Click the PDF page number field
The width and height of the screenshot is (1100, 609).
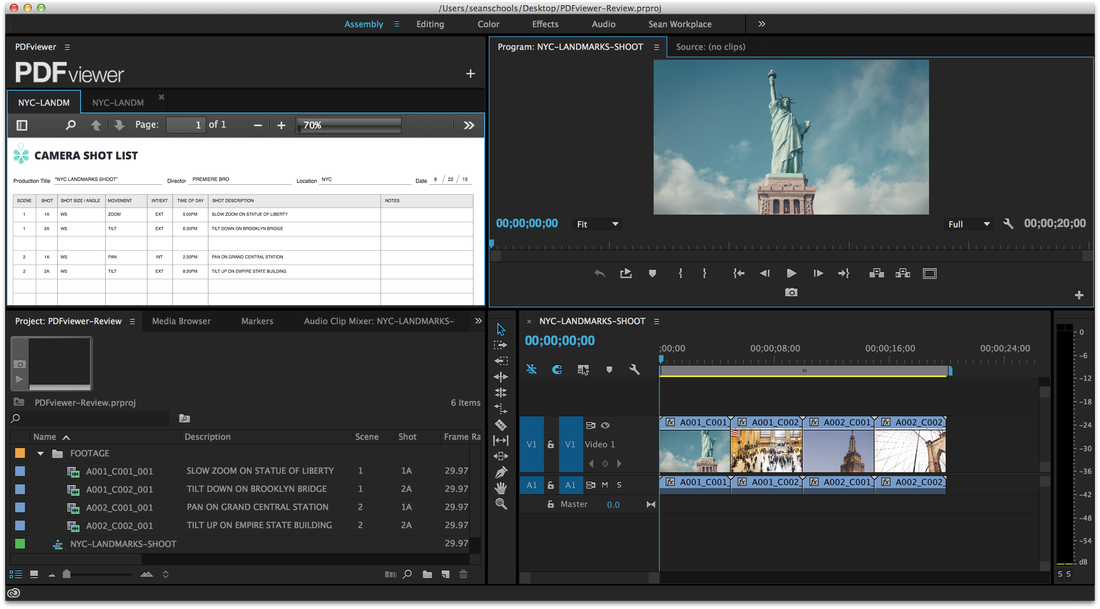click(185, 125)
